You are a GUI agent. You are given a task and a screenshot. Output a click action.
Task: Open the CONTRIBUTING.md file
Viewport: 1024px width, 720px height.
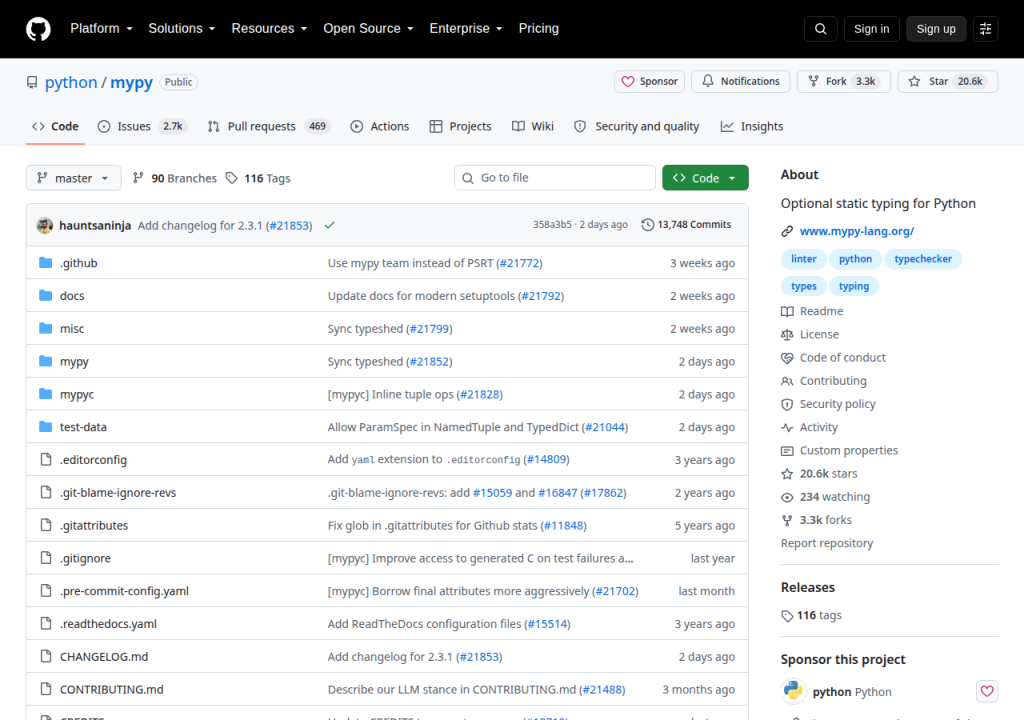112,689
